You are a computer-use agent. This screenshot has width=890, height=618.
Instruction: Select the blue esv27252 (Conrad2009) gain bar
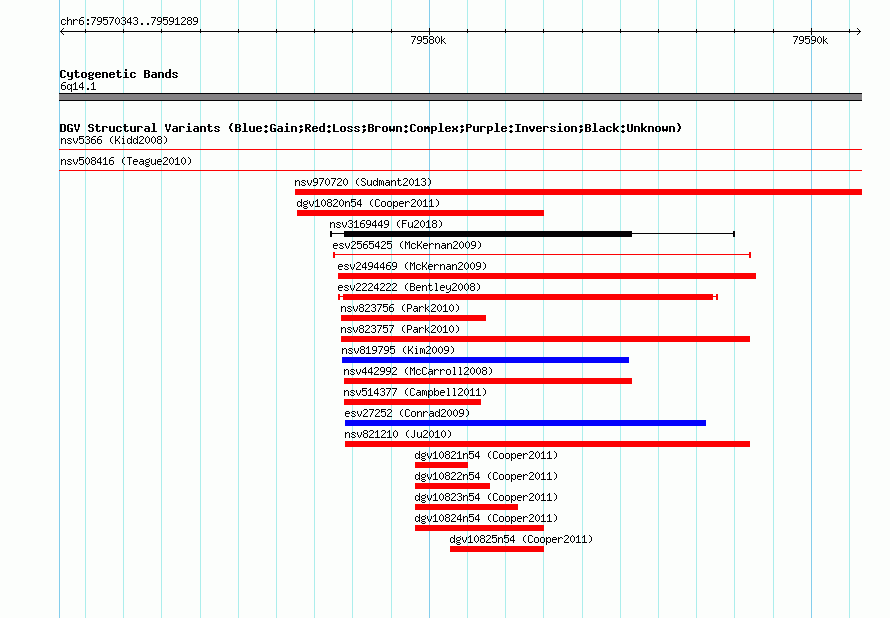526,423
